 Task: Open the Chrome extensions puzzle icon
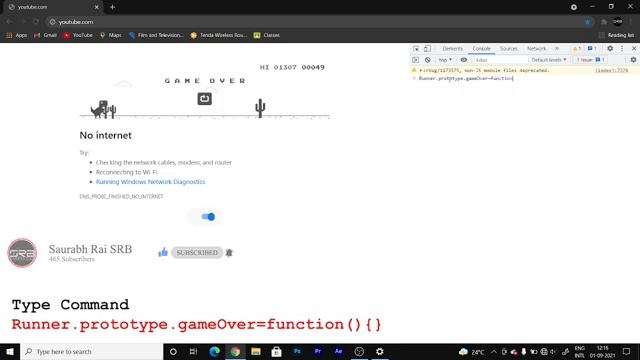(604, 22)
